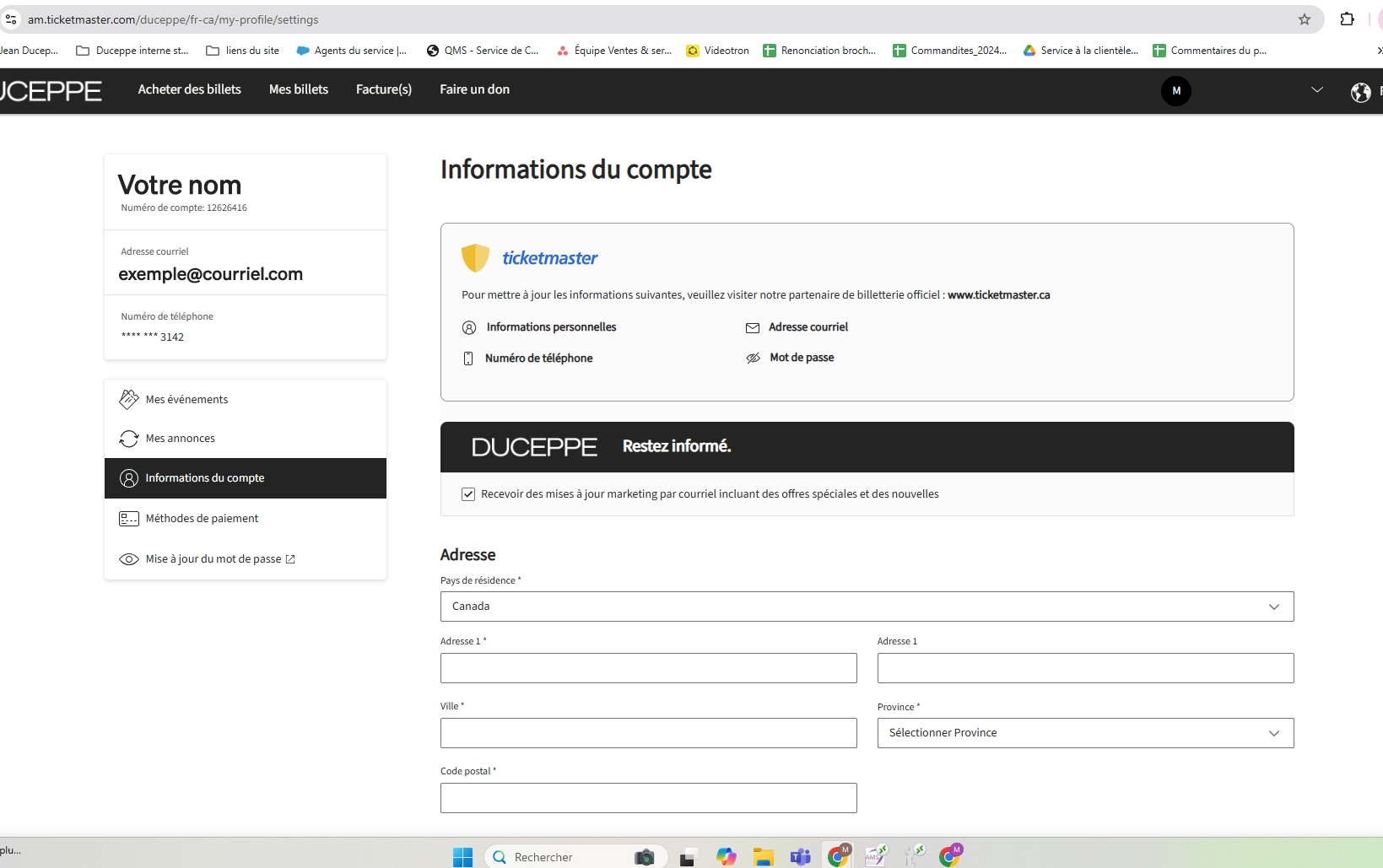Click the Mes annonces refresh icon
The width and height of the screenshot is (1383, 868).
click(x=129, y=439)
